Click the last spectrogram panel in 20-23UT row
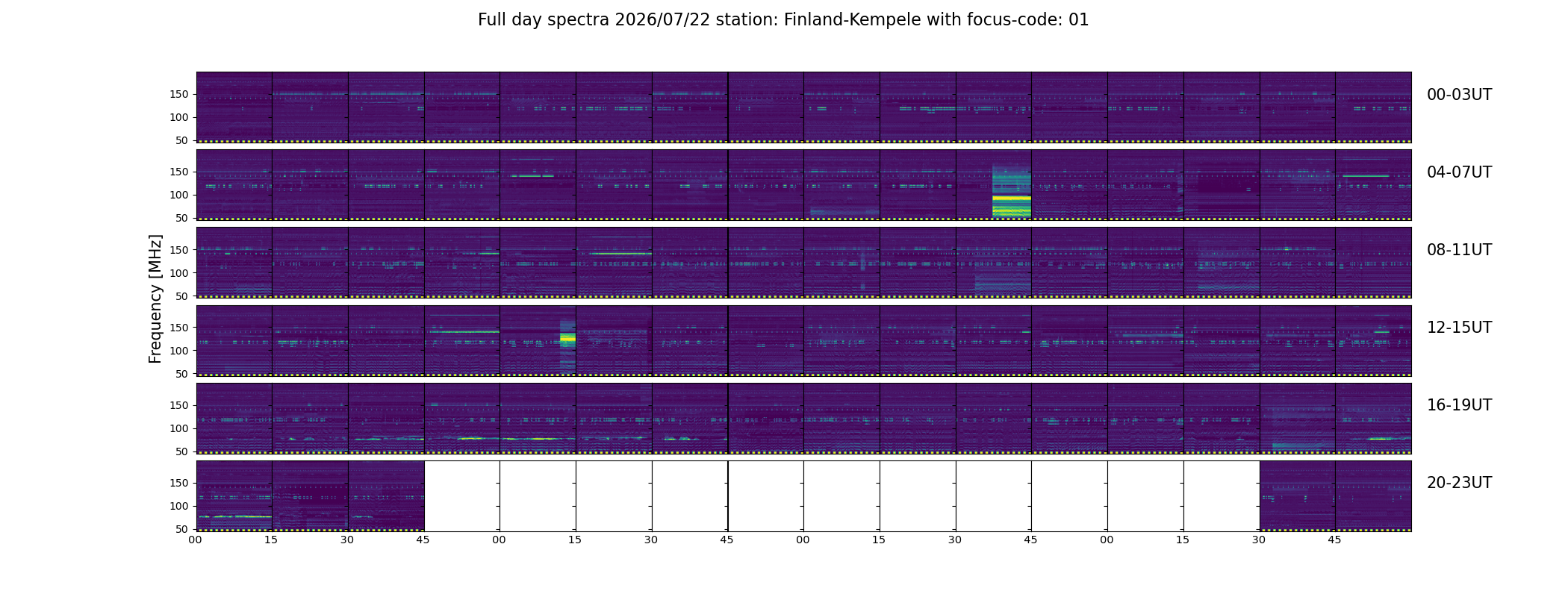This screenshot has width=1568, height=597. (x=1373, y=496)
